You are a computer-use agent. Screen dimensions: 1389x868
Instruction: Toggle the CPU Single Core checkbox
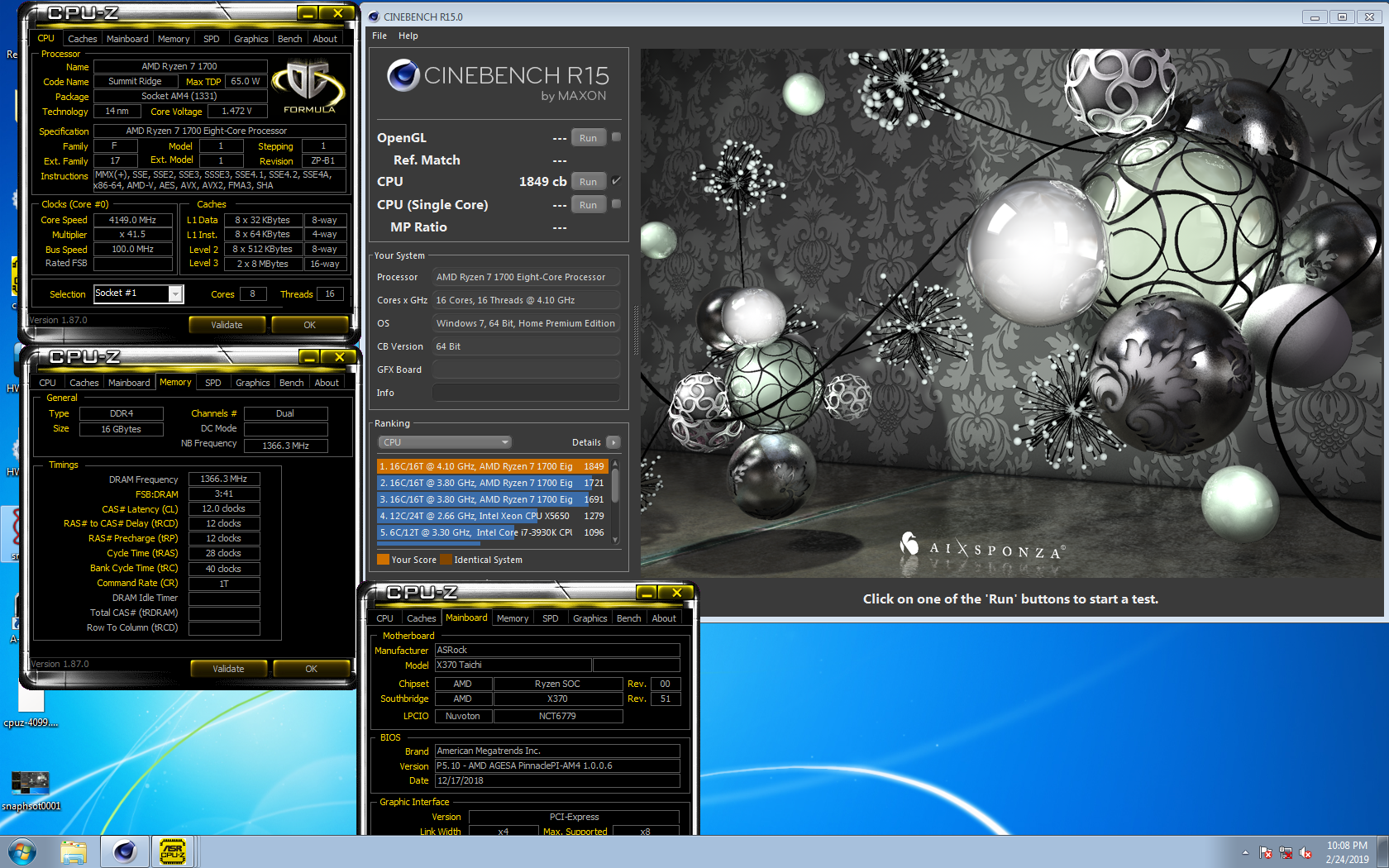click(616, 203)
